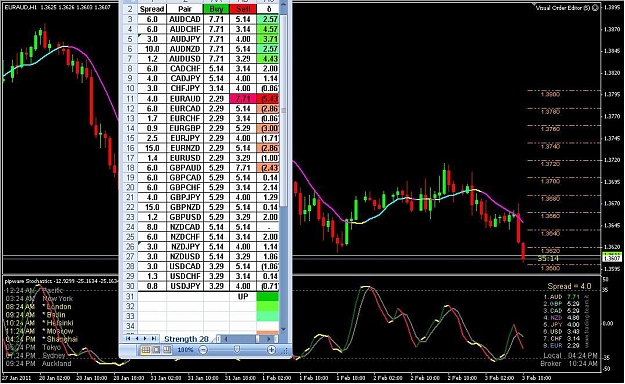Select the NZDCHF pair cell
The height and width of the screenshot is (384, 625).
(185, 237)
